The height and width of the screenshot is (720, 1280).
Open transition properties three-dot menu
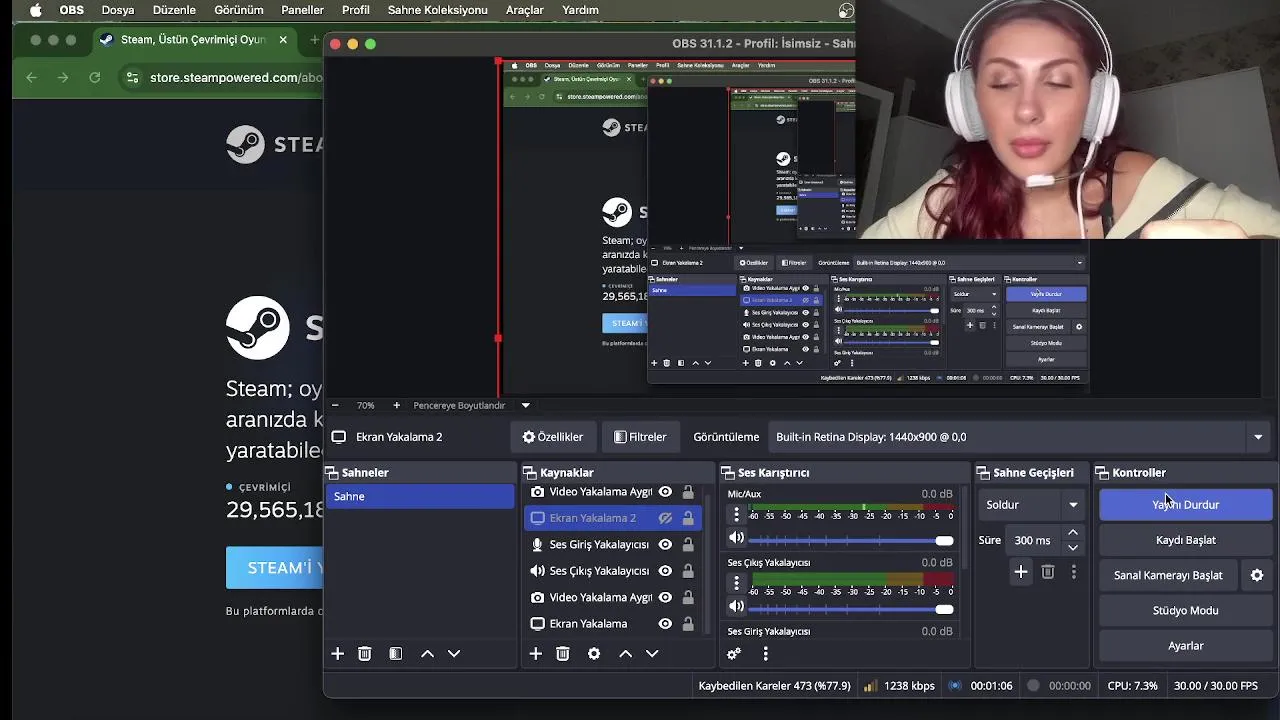(x=1074, y=572)
